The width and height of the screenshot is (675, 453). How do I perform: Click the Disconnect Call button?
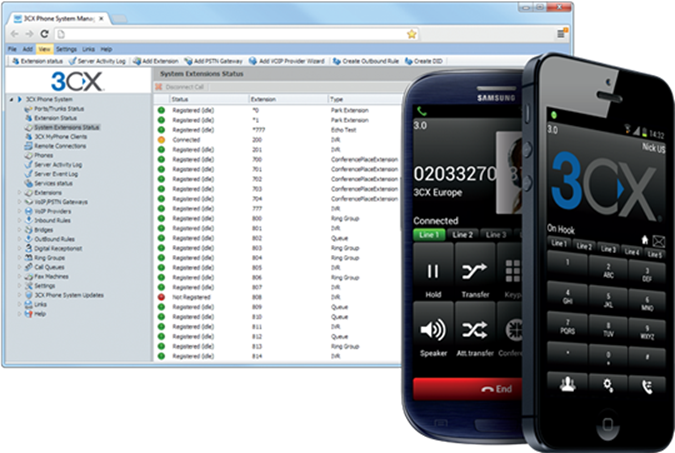click(x=180, y=87)
